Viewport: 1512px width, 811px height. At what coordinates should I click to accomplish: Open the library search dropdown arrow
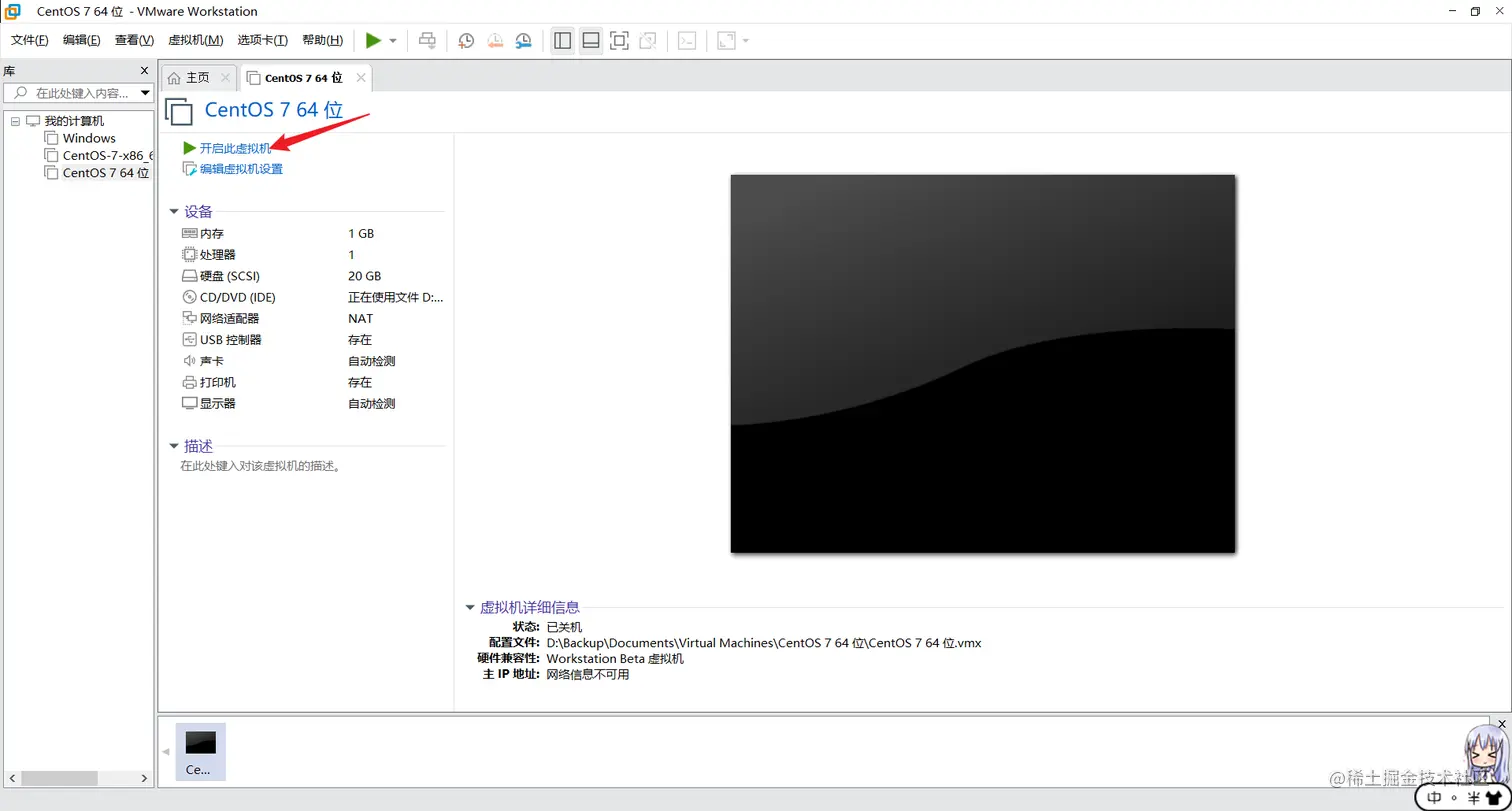click(x=145, y=93)
